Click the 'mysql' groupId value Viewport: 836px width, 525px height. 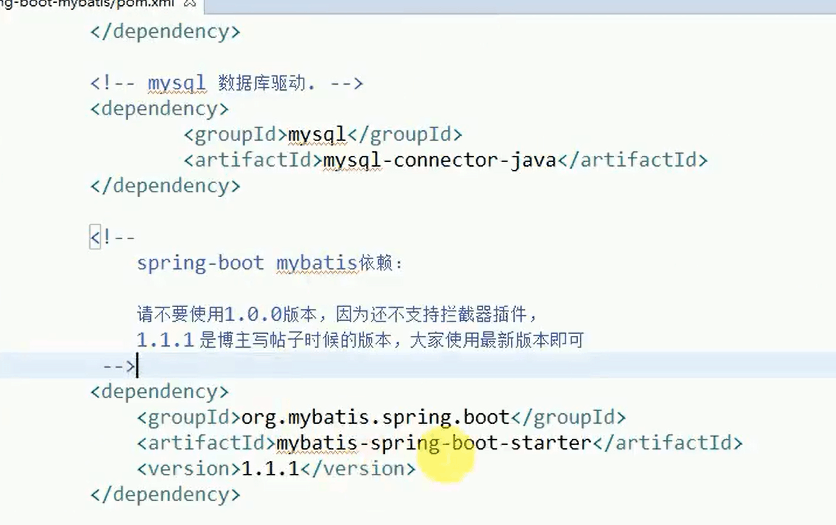coord(318,134)
